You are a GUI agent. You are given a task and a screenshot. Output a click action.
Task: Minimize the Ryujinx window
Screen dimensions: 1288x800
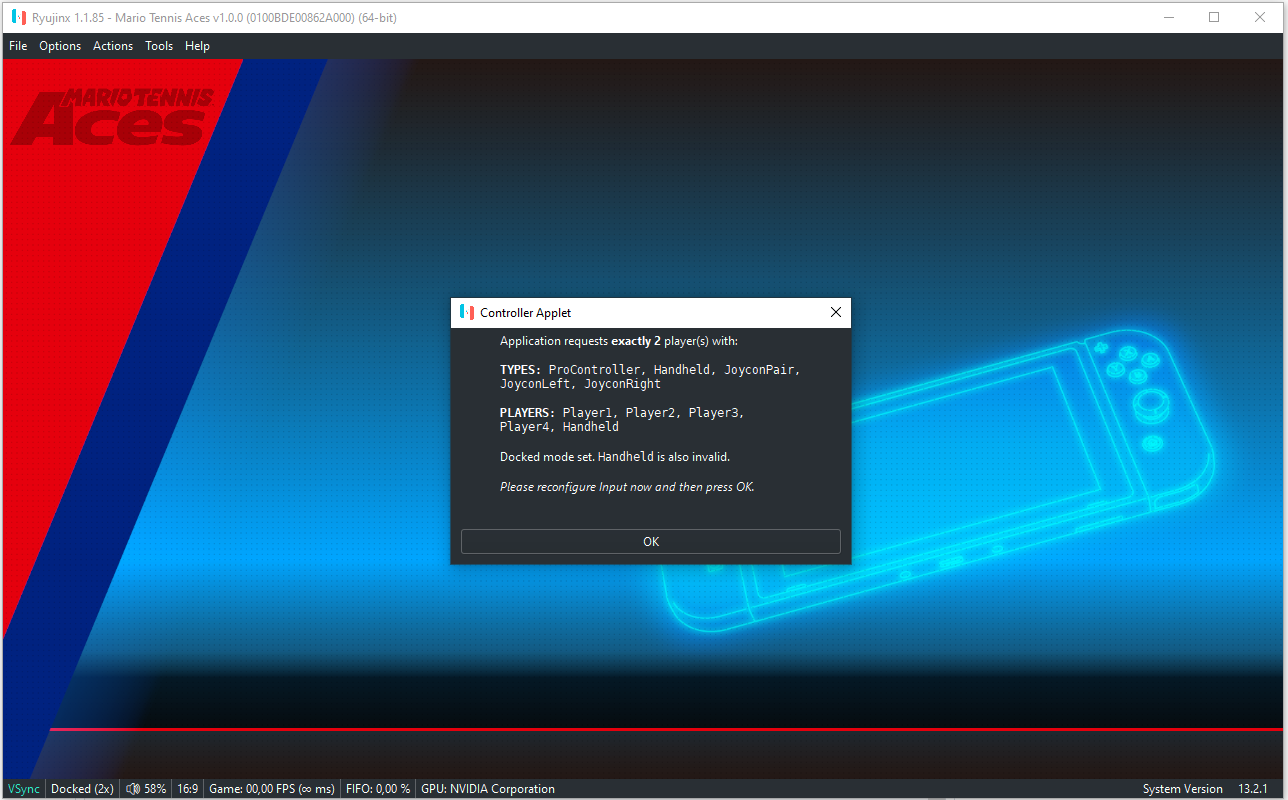(x=1169, y=17)
